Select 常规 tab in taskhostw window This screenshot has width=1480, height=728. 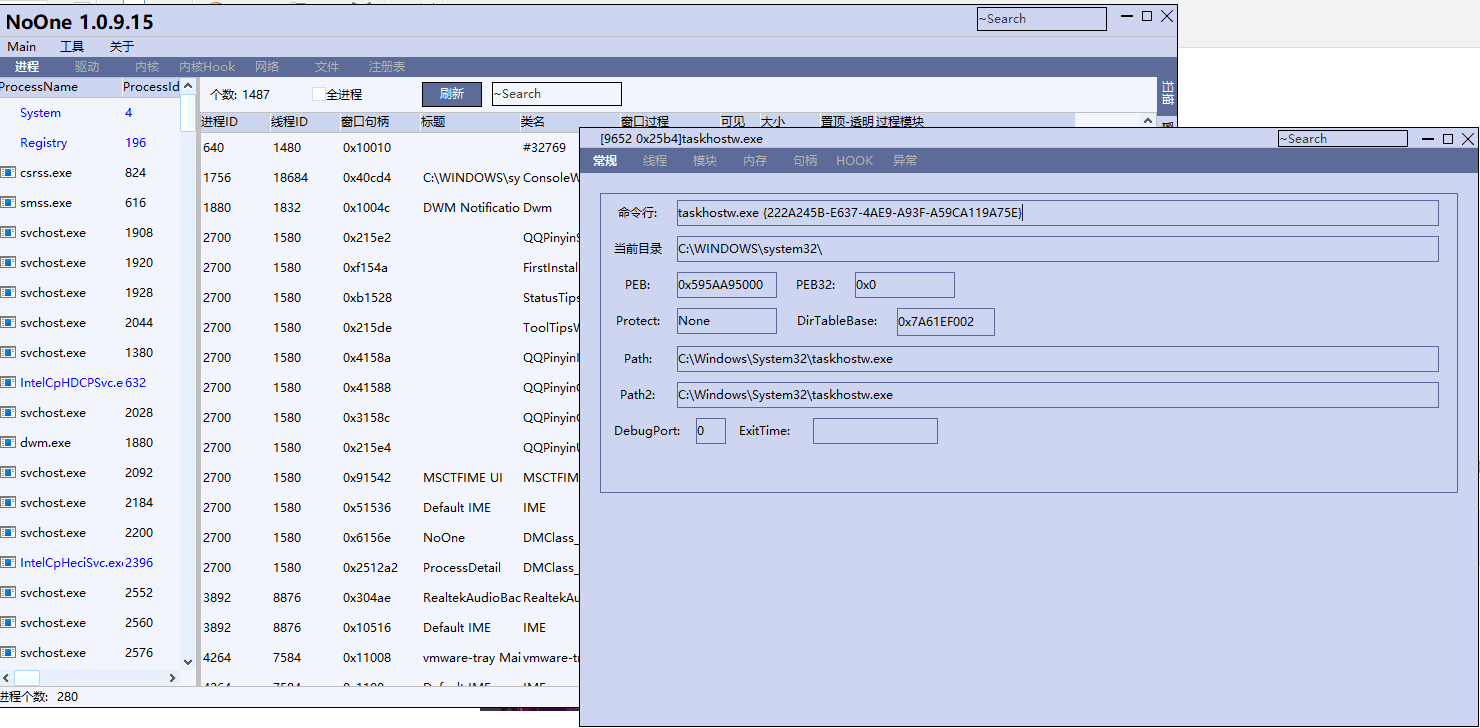[605, 161]
